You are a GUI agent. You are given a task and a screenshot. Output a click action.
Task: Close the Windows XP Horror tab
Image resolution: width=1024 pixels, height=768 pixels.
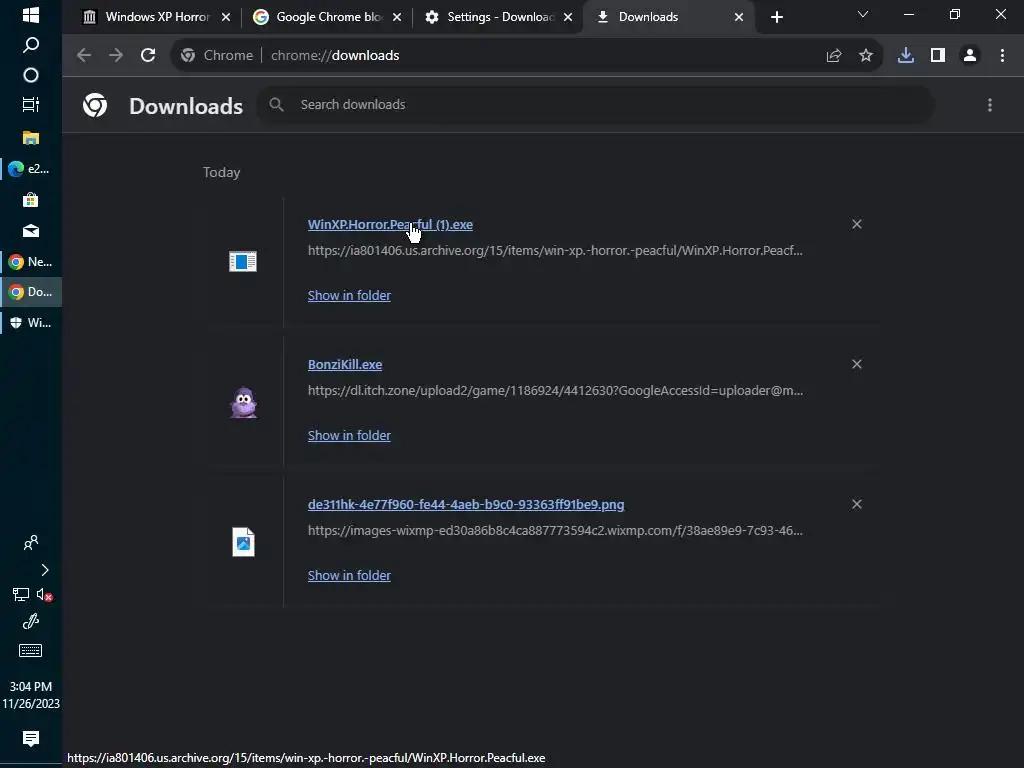[225, 17]
